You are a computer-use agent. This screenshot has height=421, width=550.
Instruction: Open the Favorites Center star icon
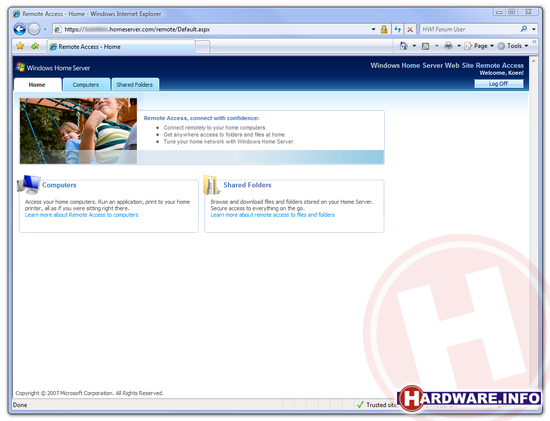(20, 46)
